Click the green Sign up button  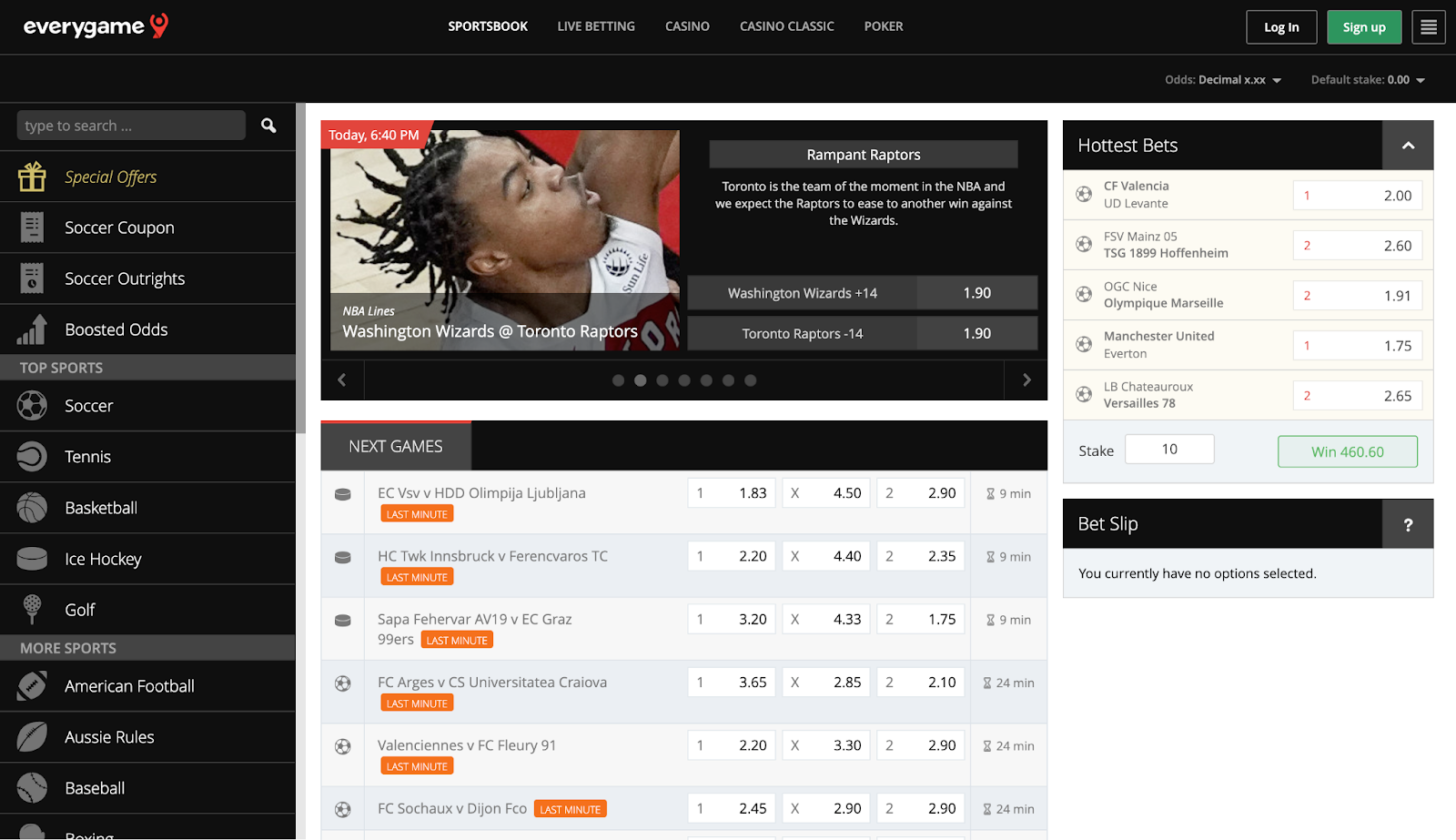1363,27
